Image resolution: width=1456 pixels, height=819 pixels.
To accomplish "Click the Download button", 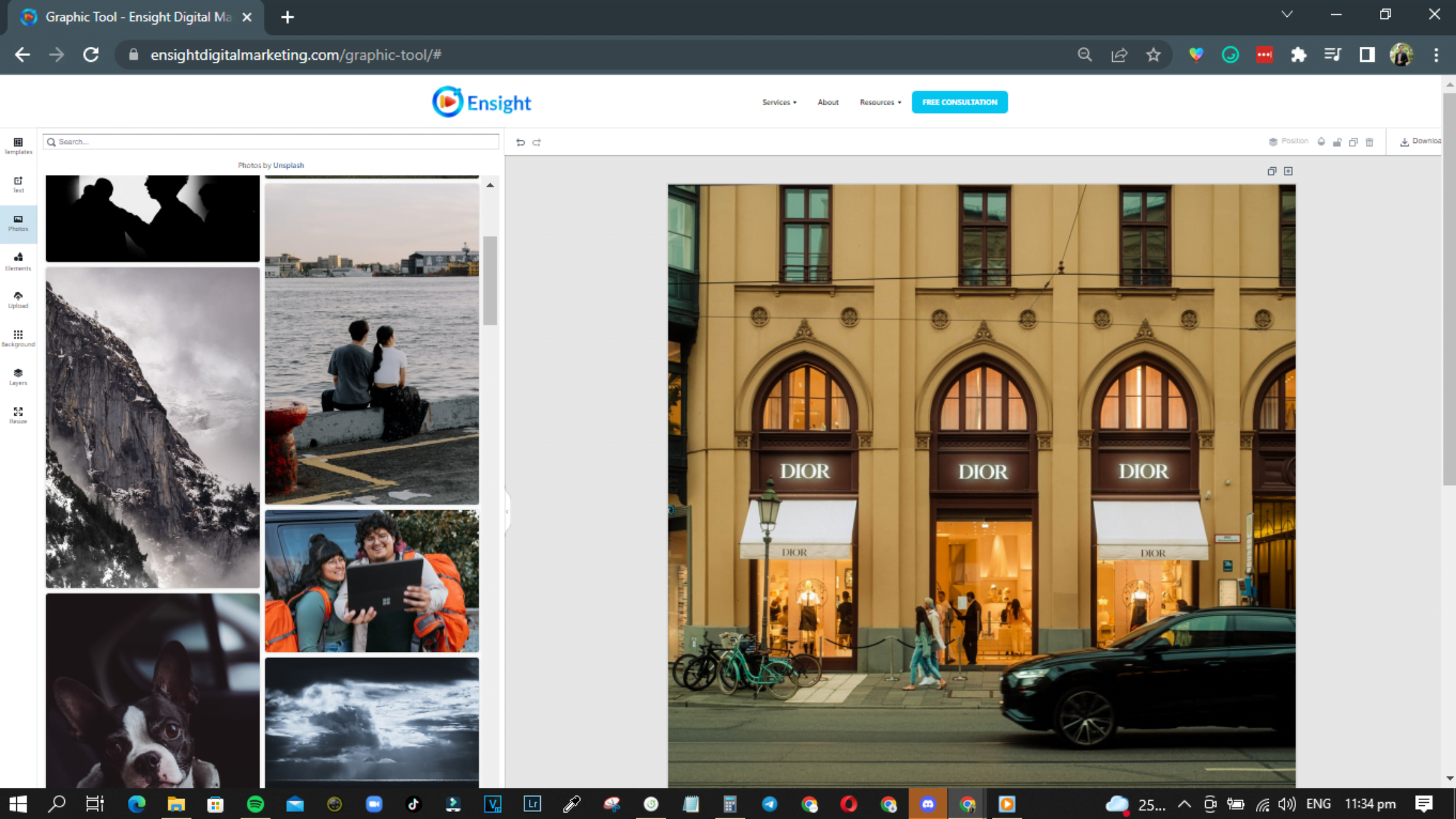I will click(x=1420, y=141).
